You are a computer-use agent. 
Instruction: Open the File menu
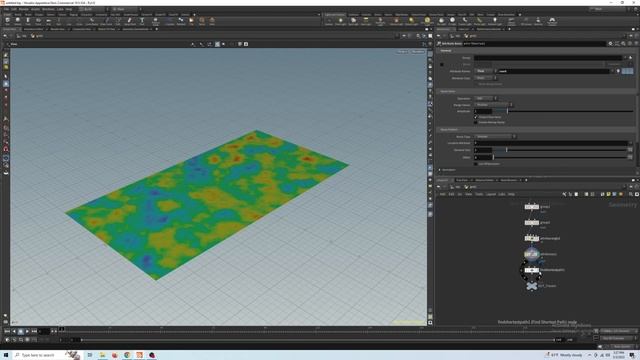6,9
